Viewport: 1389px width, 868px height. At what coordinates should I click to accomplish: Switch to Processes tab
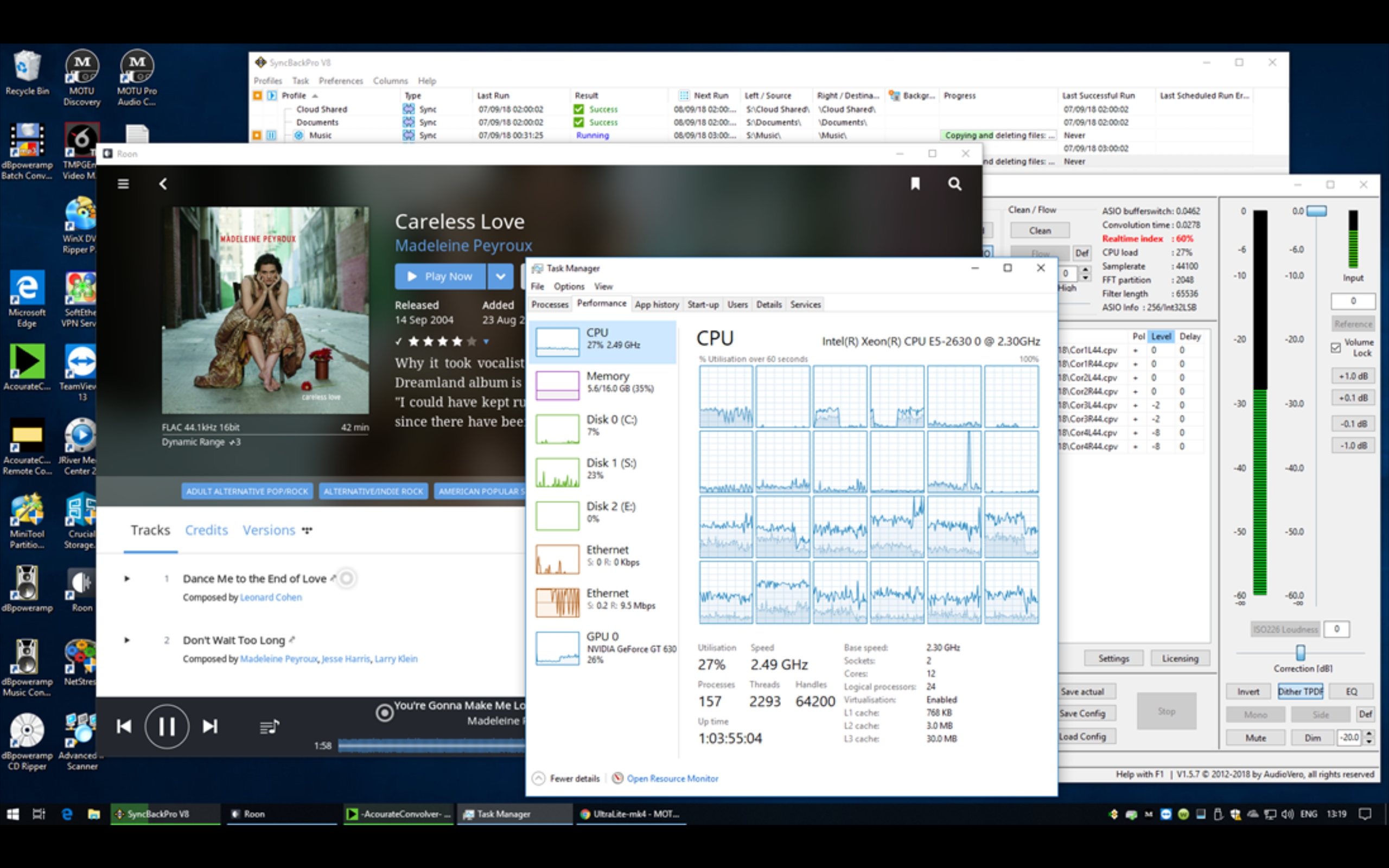(x=549, y=304)
